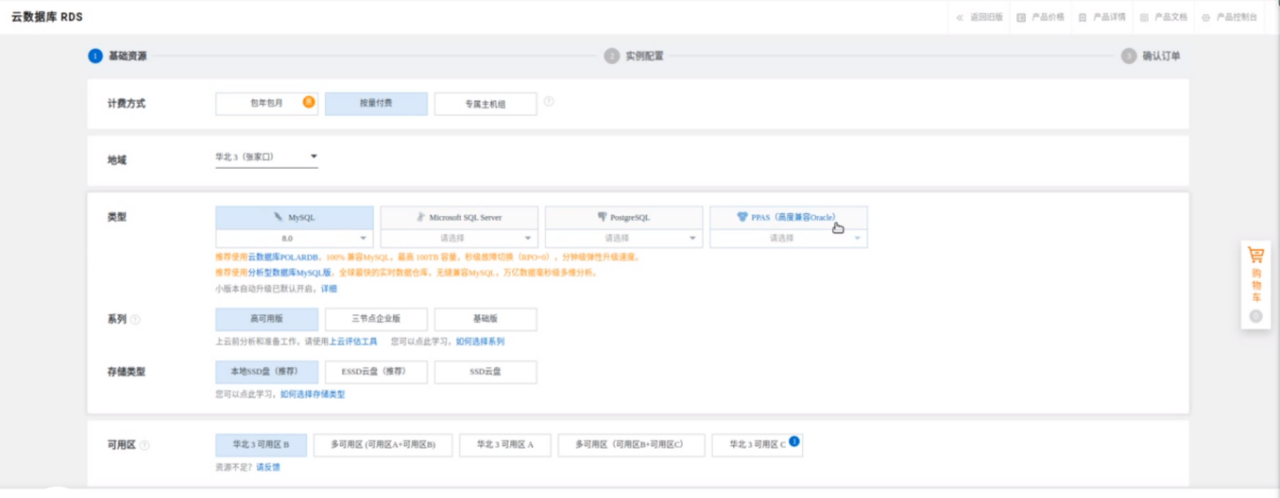The height and width of the screenshot is (498, 1280).
Task: Click the PPAS blue logo icon
Action: click(x=742, y=216)
